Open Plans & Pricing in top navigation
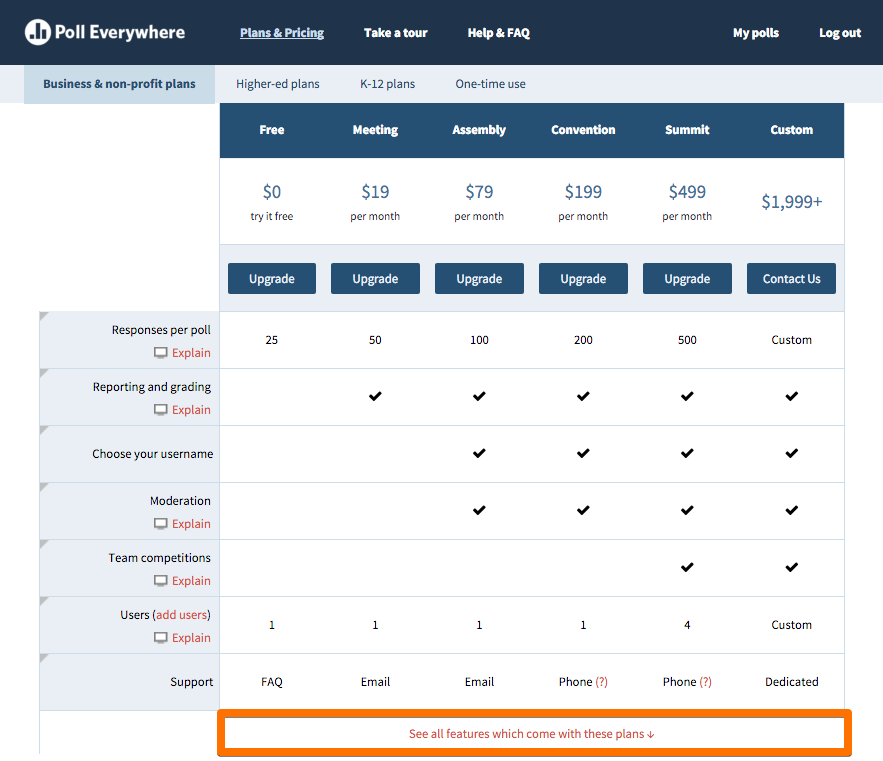 coord(282,33)
